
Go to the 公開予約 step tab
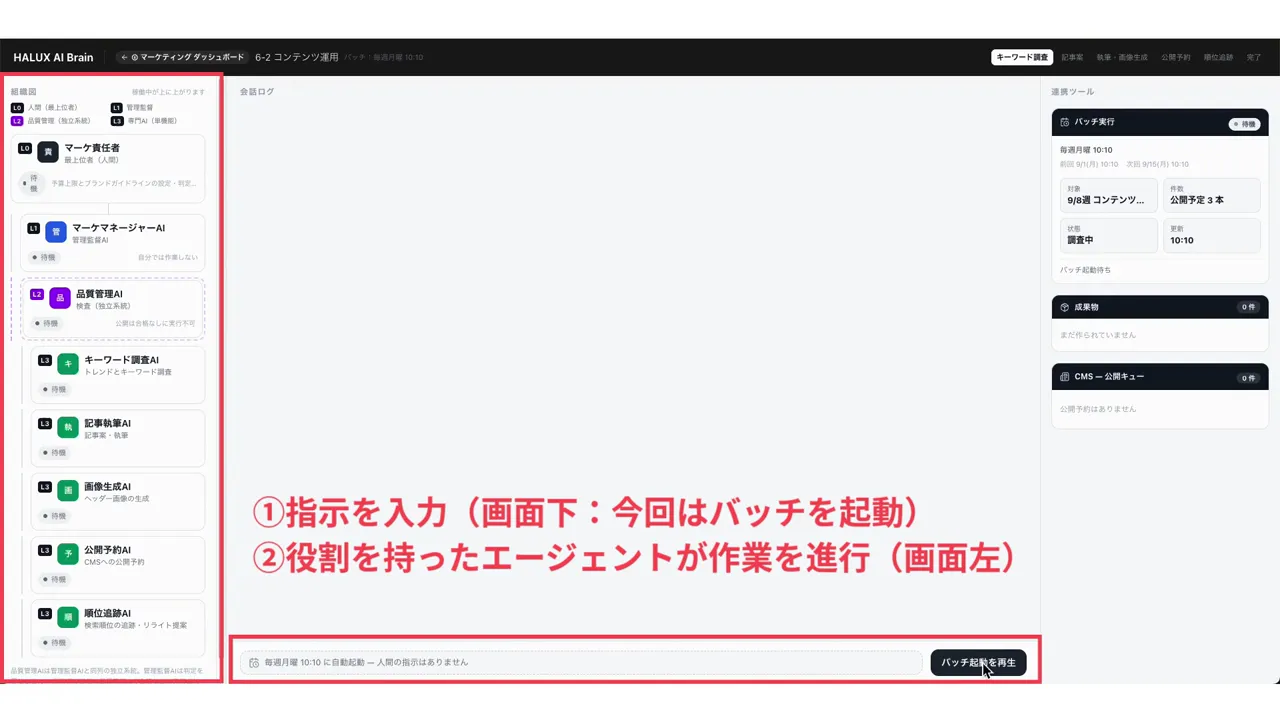click(1176, 57)
